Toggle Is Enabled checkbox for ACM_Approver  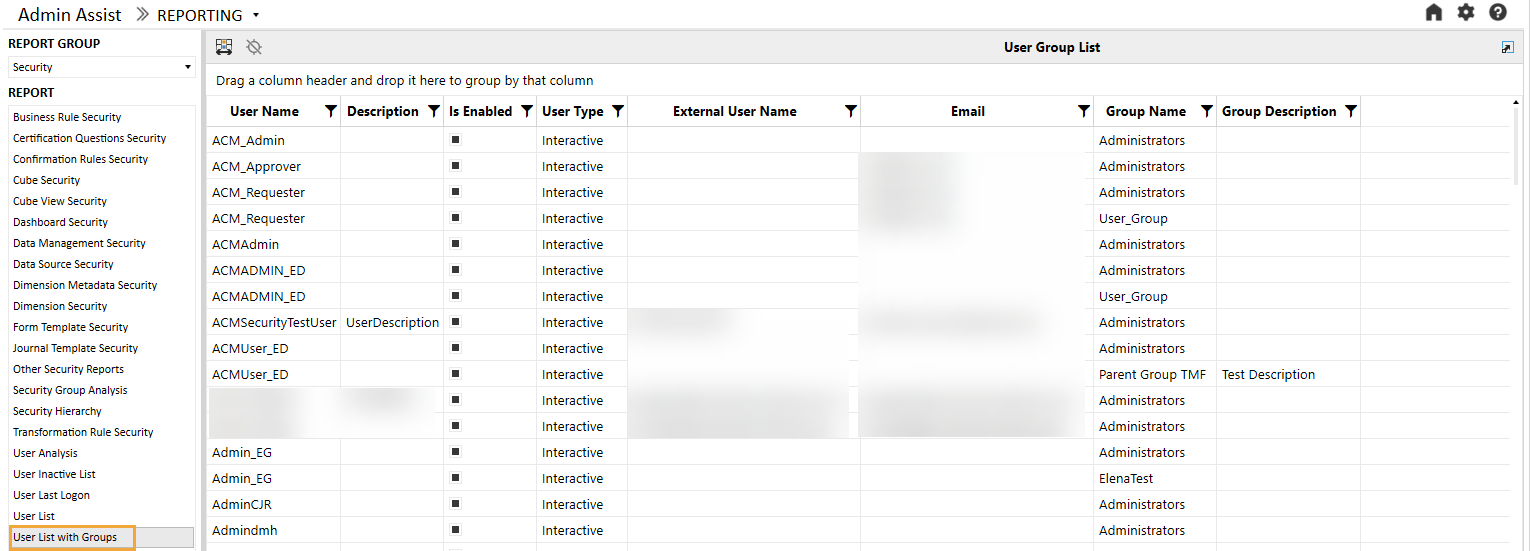[x=455, y=165]
